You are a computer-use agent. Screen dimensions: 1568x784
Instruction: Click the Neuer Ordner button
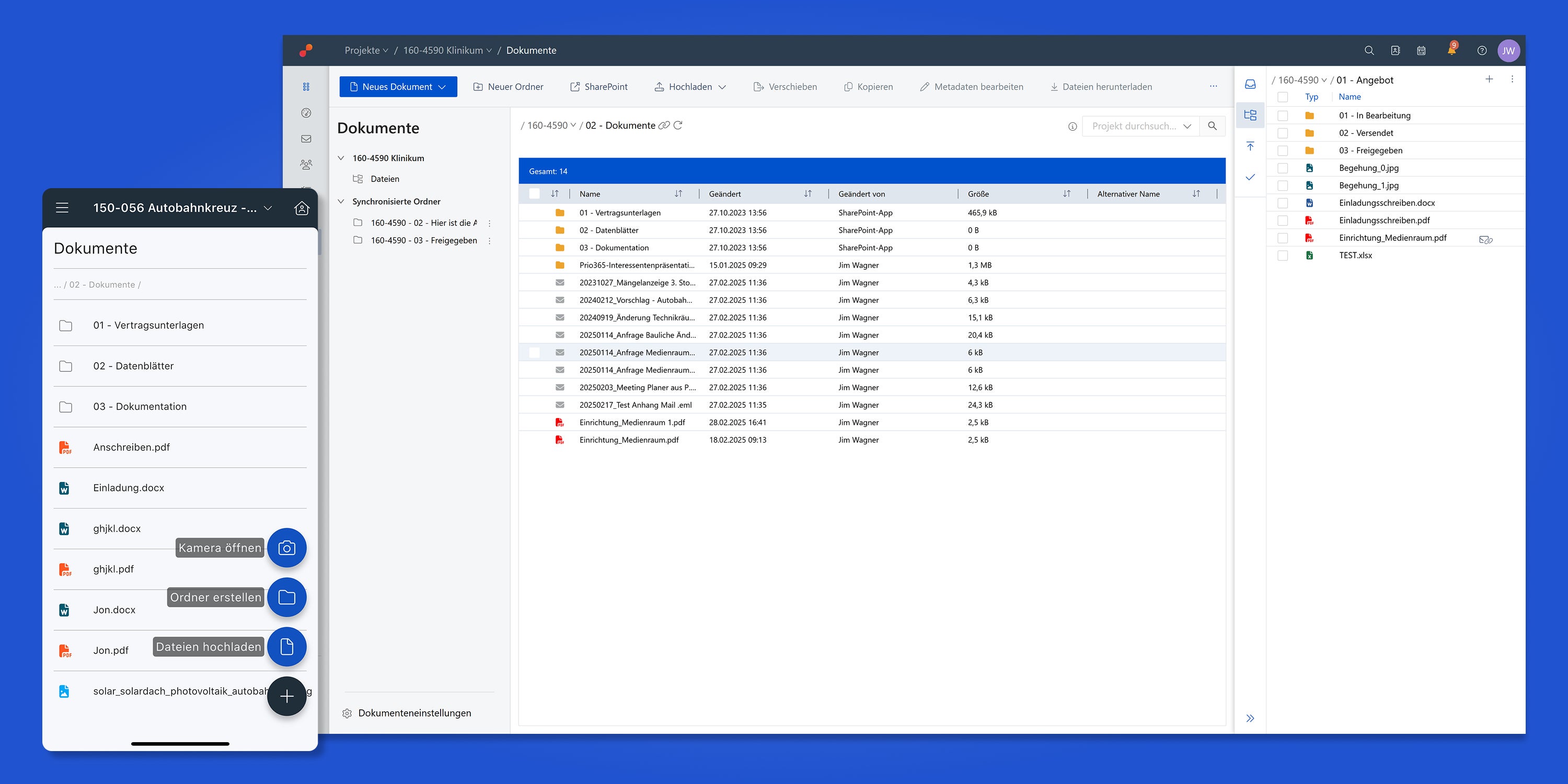point(508,87)
